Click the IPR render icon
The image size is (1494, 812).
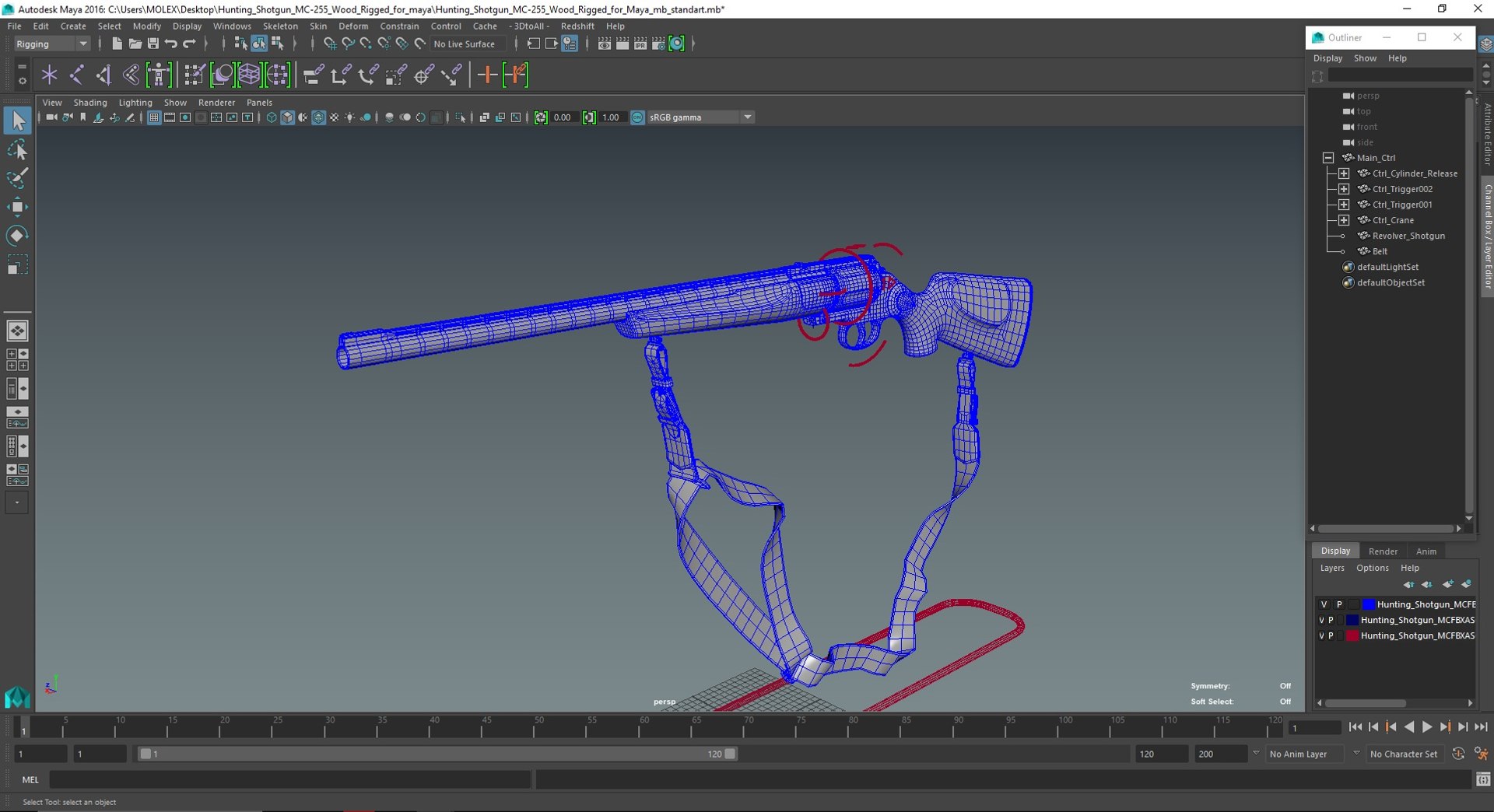(x=640, y=44)
